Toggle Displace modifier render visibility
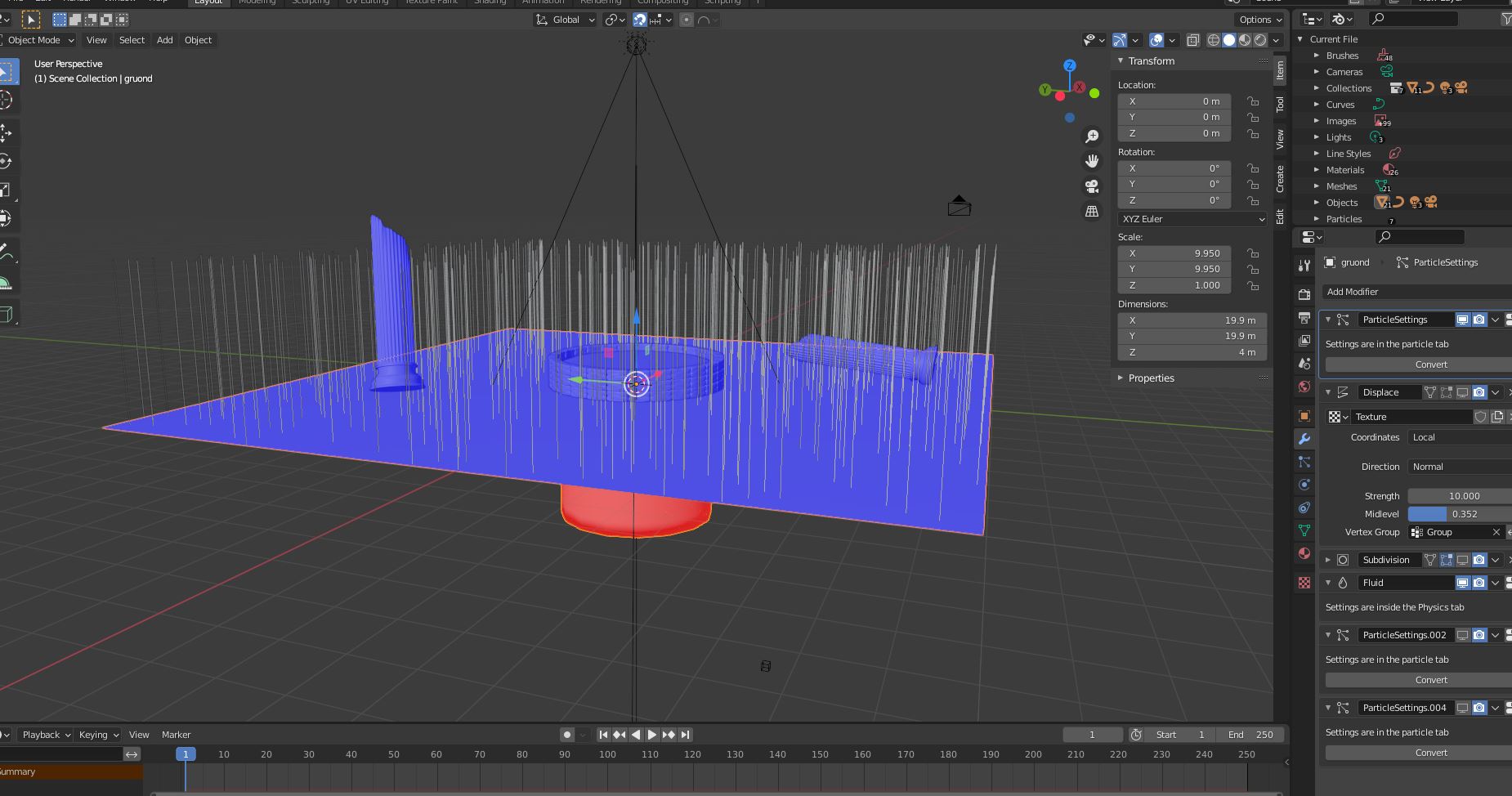The image size is (1512, 796). [x=1479, y=392]
